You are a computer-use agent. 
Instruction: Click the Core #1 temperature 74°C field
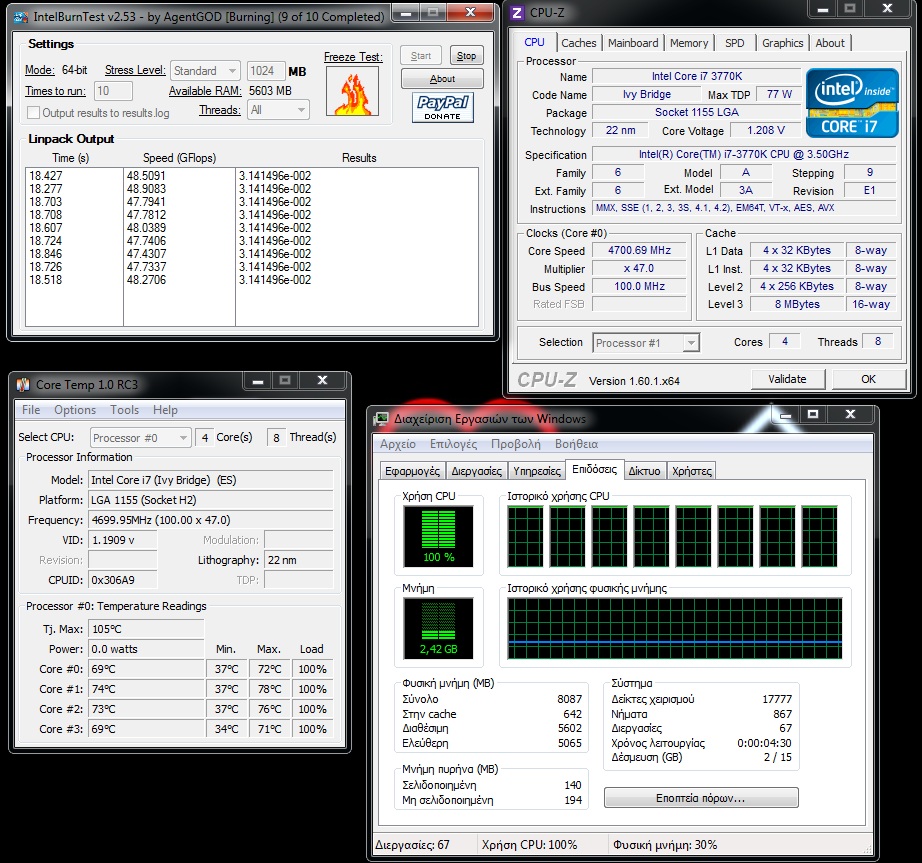(146, 689)
